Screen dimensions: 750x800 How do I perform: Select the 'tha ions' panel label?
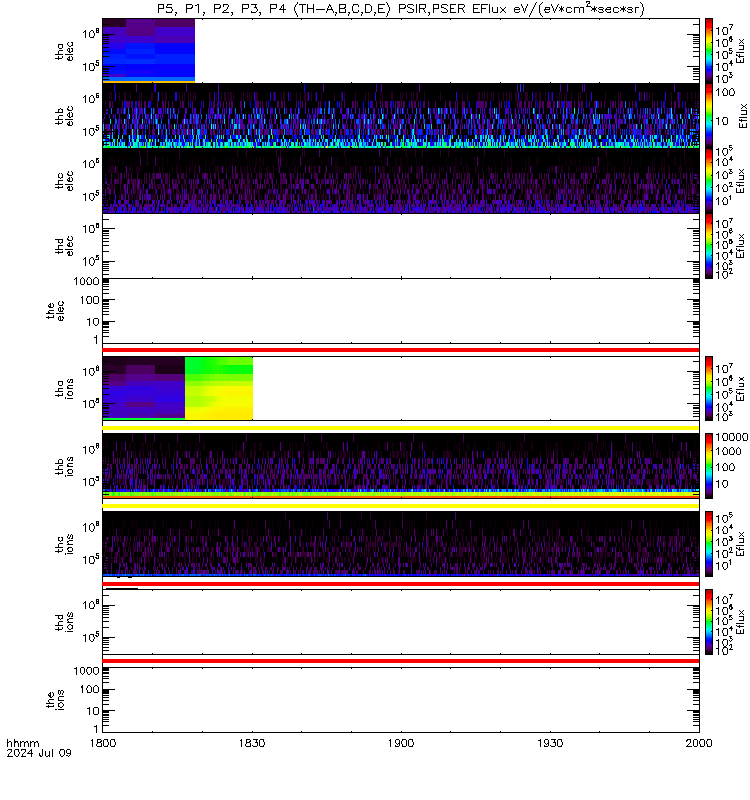pyautogui.click(x=64, y=388)
